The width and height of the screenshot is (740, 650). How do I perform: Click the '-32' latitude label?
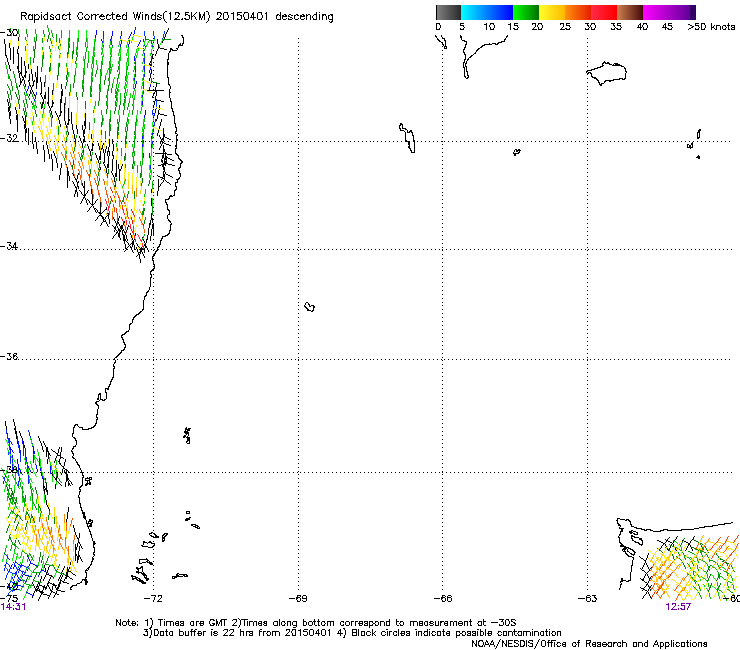9,138
